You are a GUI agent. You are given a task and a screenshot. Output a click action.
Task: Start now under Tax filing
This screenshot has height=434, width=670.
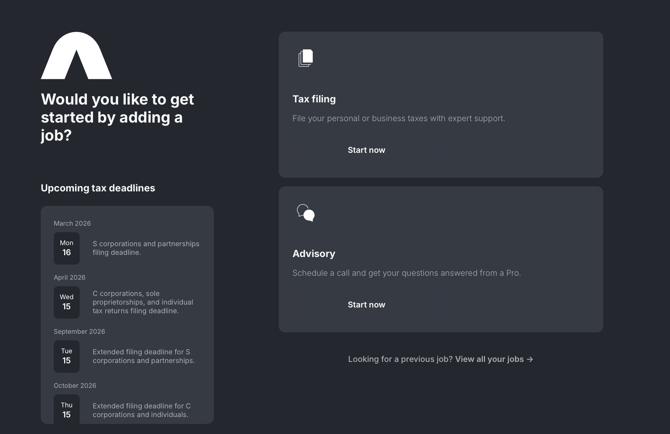tap(366, 150)
